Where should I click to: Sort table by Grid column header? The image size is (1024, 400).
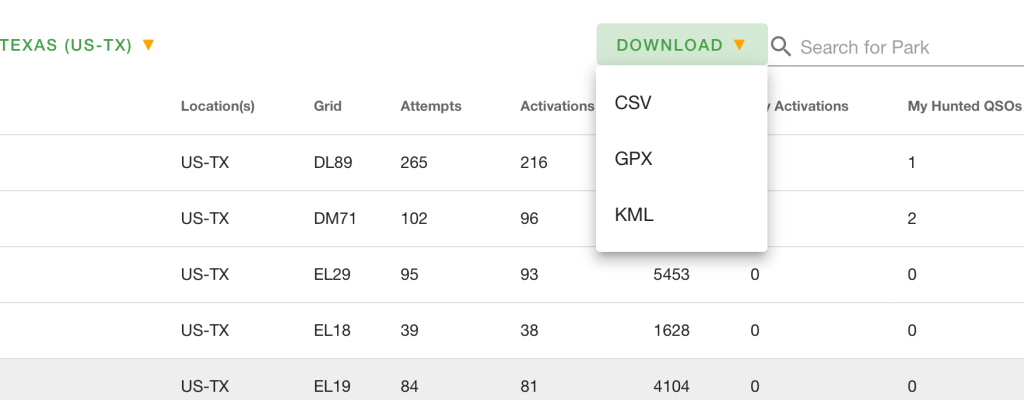327,106
